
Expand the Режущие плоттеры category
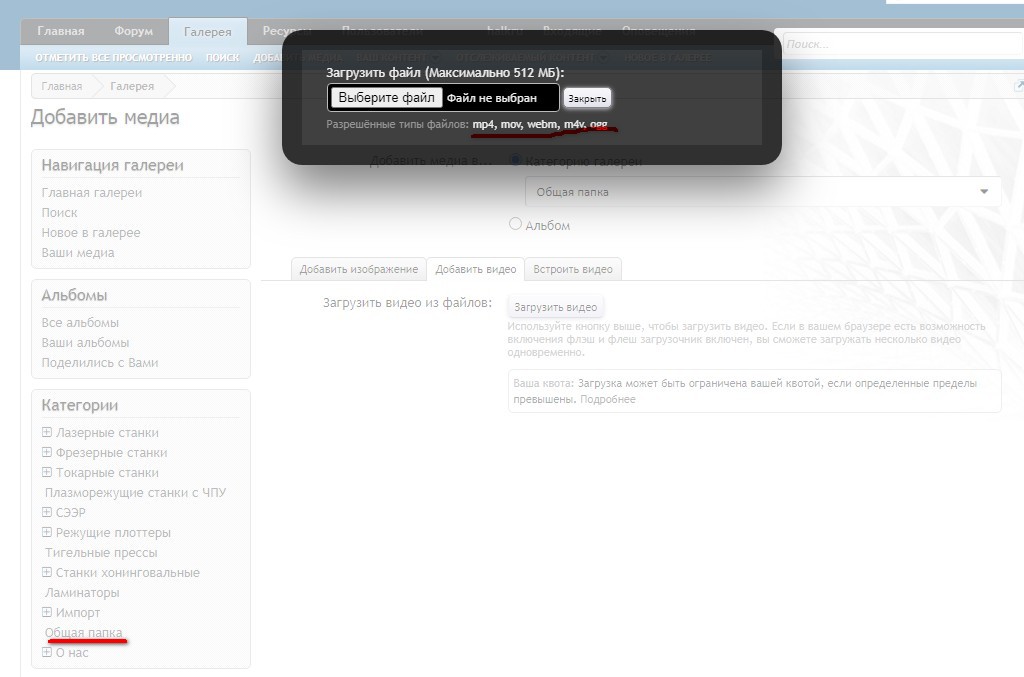coord(46,532)
